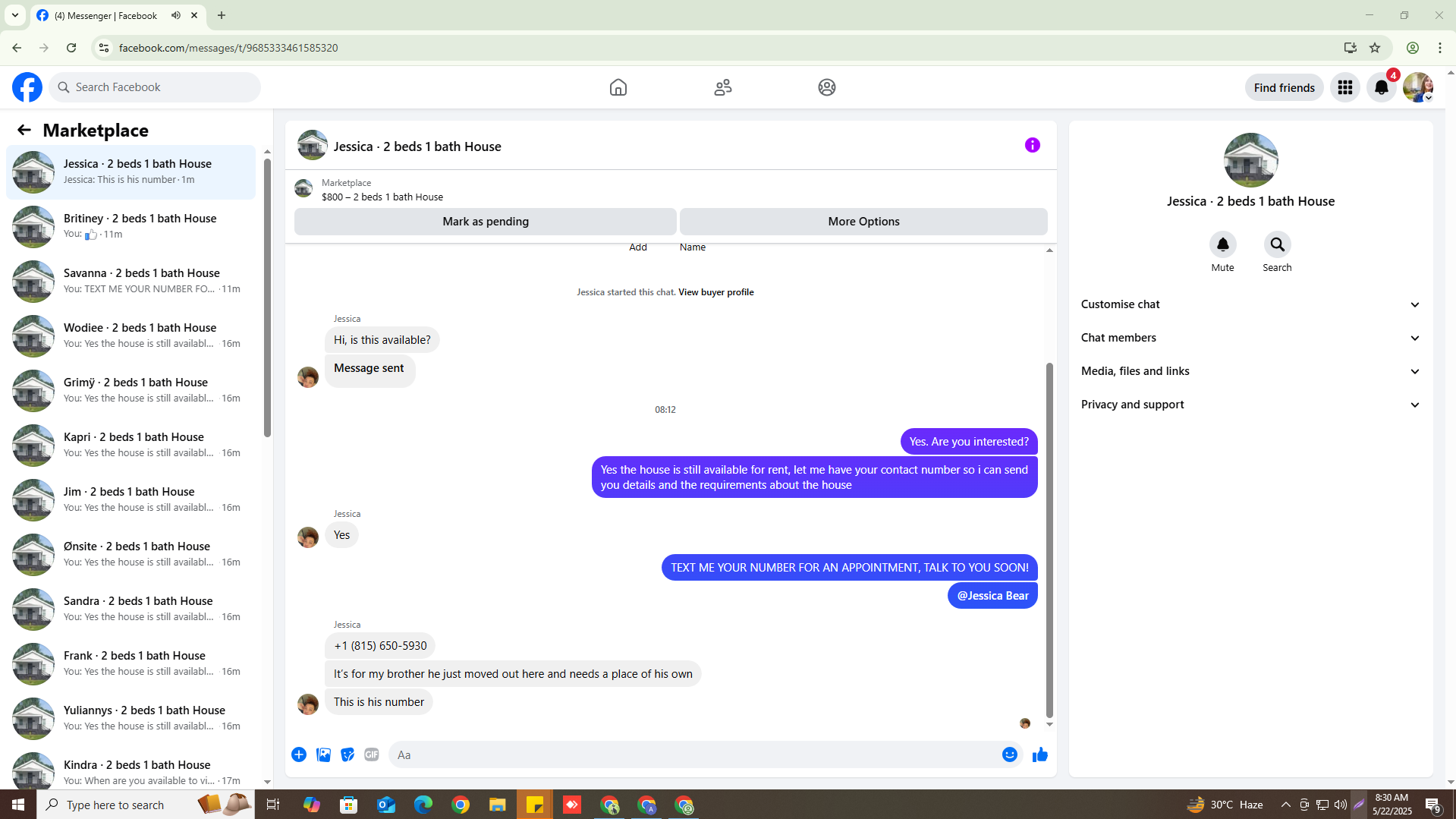Screen dimensions: 1456x819
Task: Click the phone number +1 (815) 650-5930
Action: click(380, 646)
